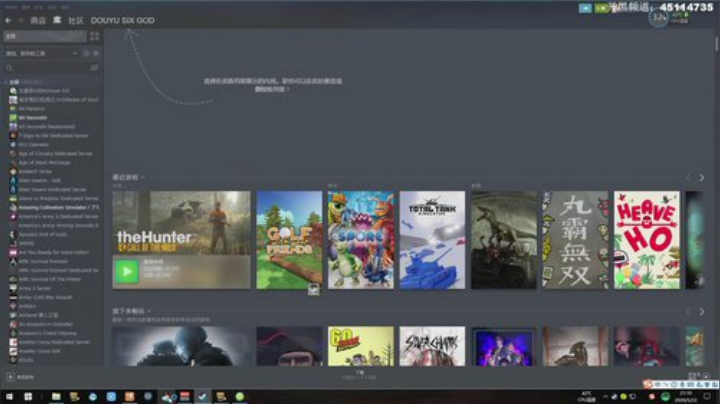Open Total Tank Simulator thumbnail
Screen dimensions: 720x404
coord(432,240)
